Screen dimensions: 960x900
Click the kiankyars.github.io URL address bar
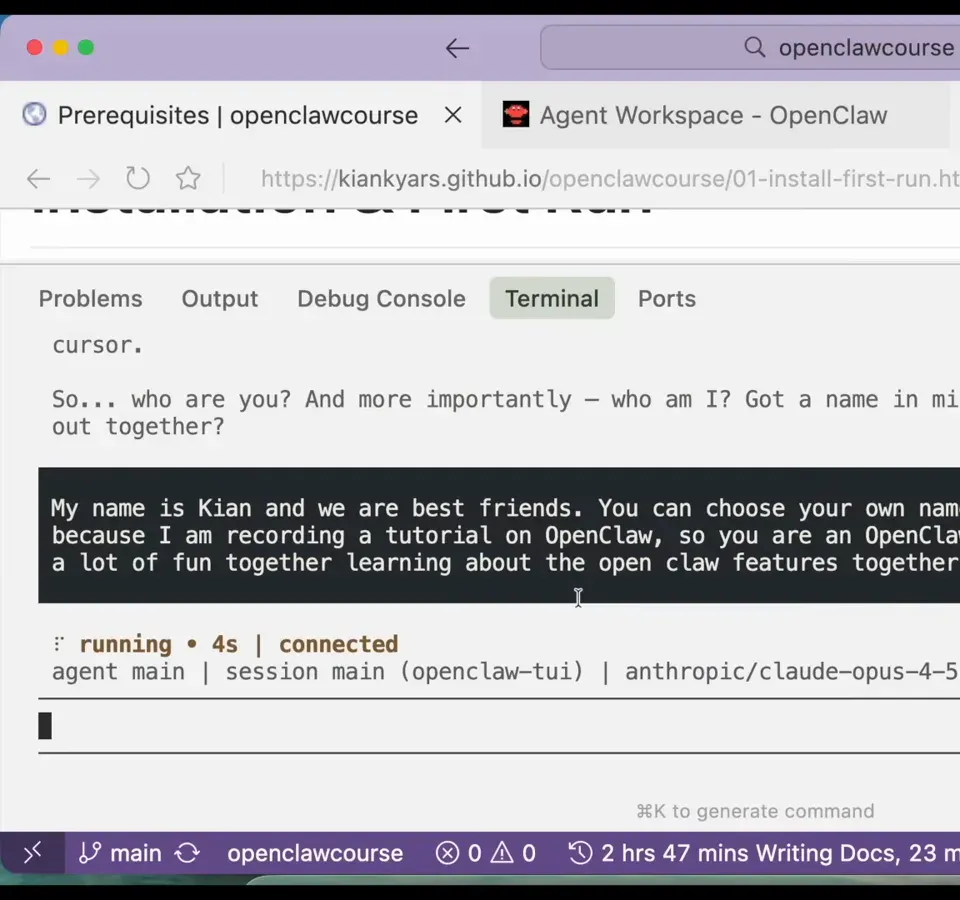click(x=610, y=179)
